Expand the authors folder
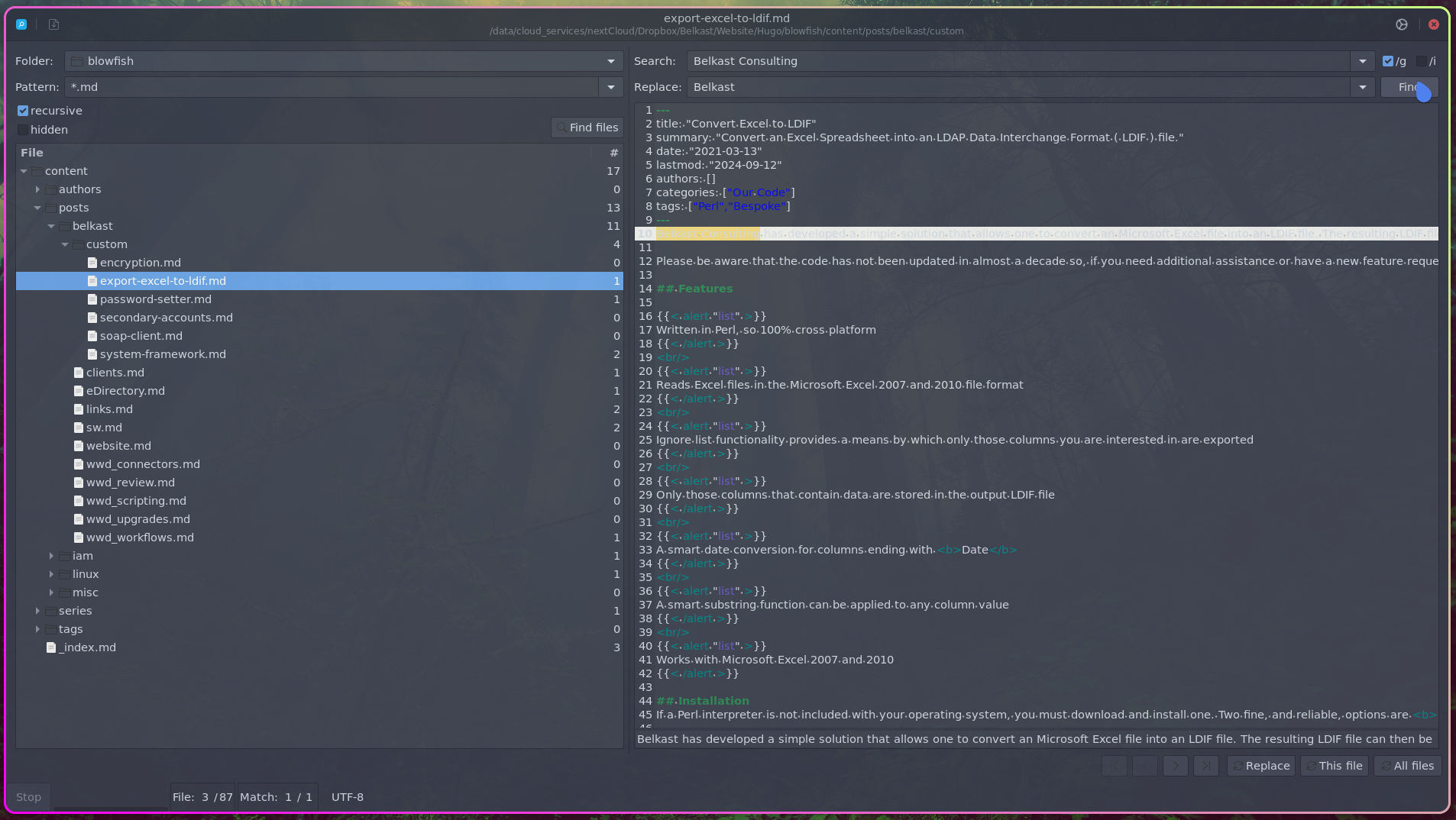This screenshot has height=820, width=1456. click(x=37, y=189)
